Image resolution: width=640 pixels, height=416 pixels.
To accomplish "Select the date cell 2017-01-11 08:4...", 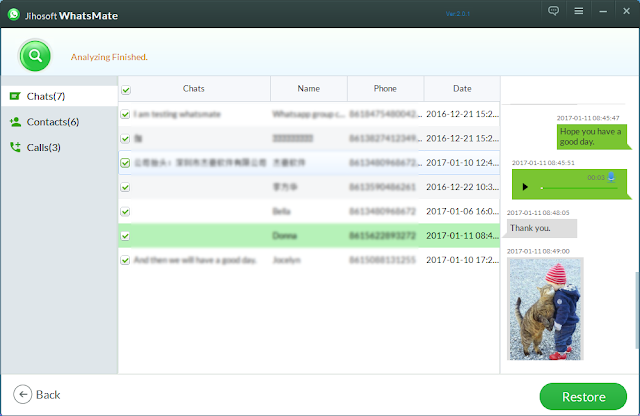I will 462,236.
